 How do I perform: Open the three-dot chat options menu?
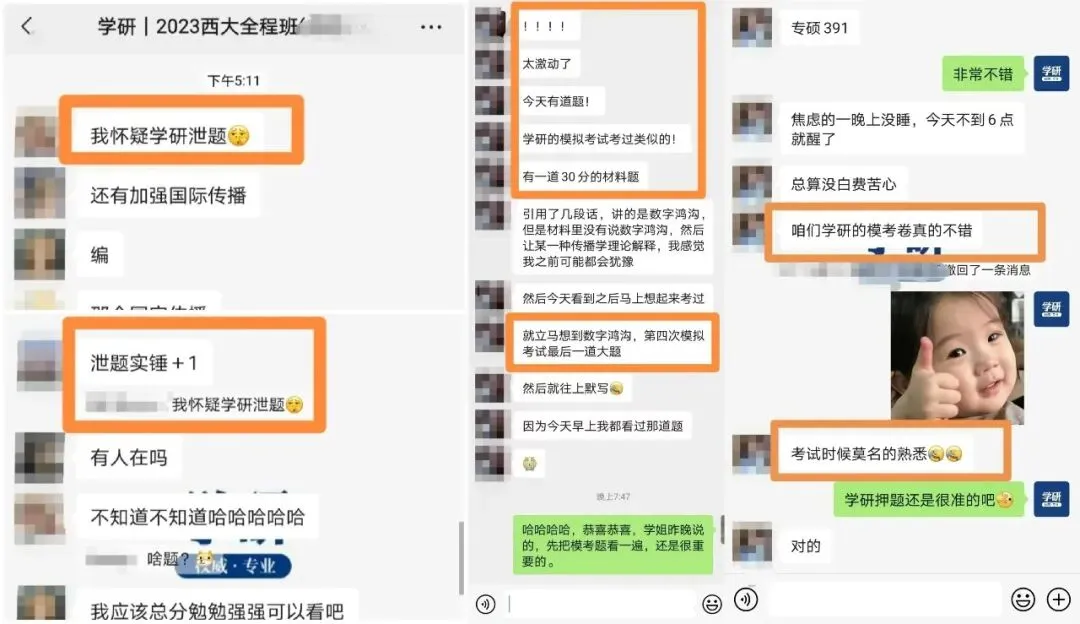(431, 28)
